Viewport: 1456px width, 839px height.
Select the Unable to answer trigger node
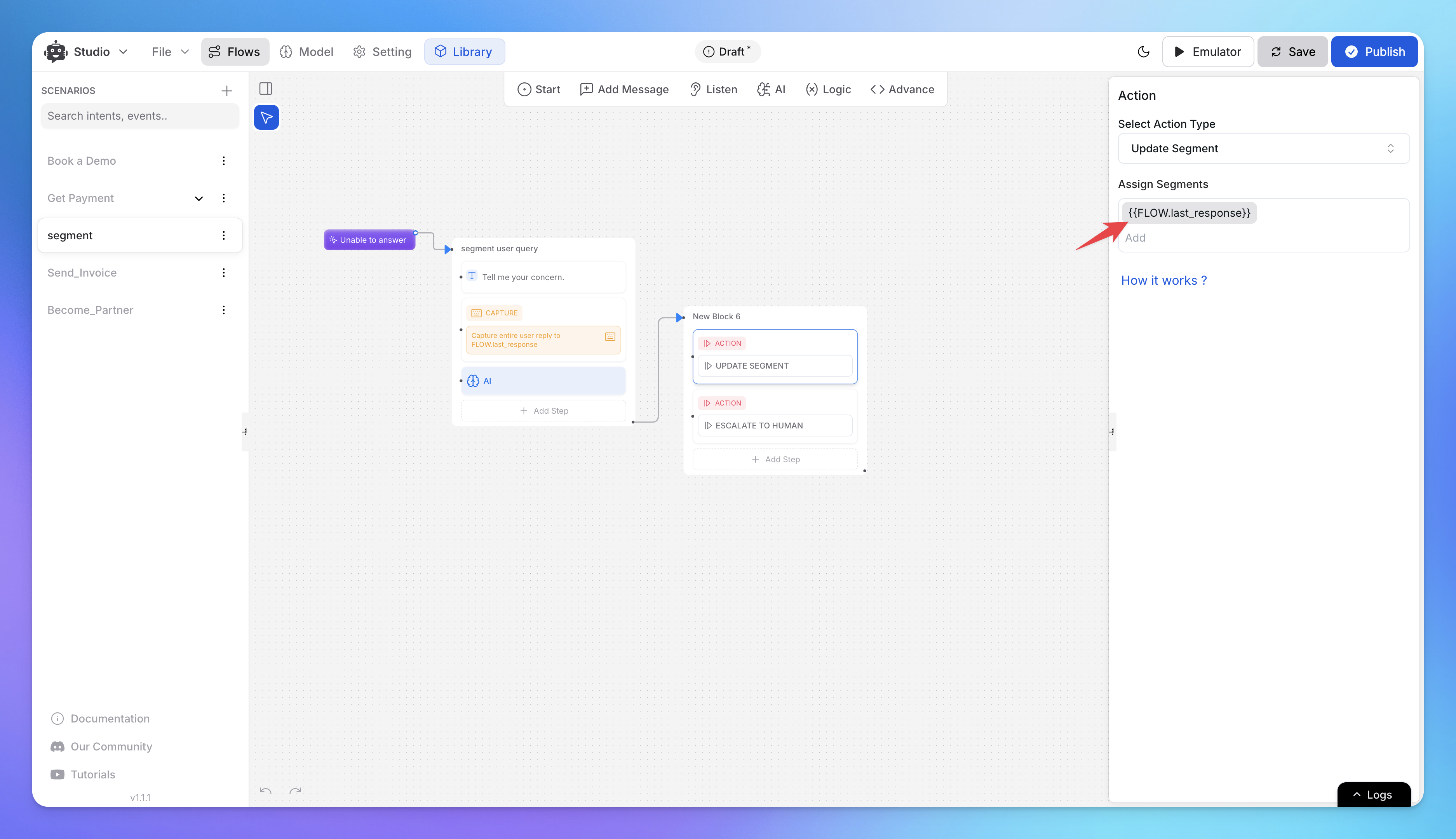(x=369, y=240)
